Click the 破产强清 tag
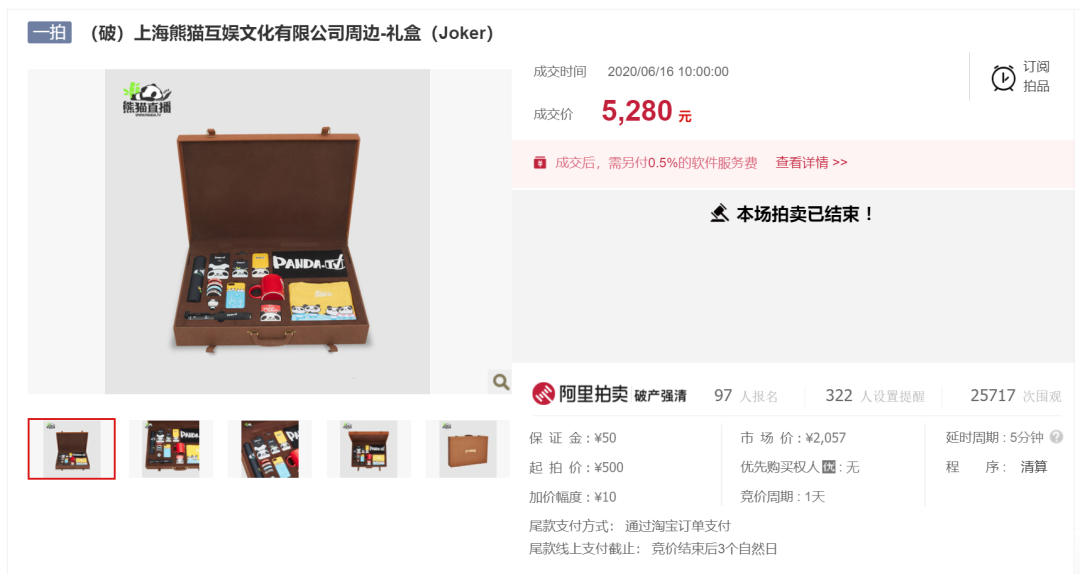1080x574 pixels. [x=660, y=396]
